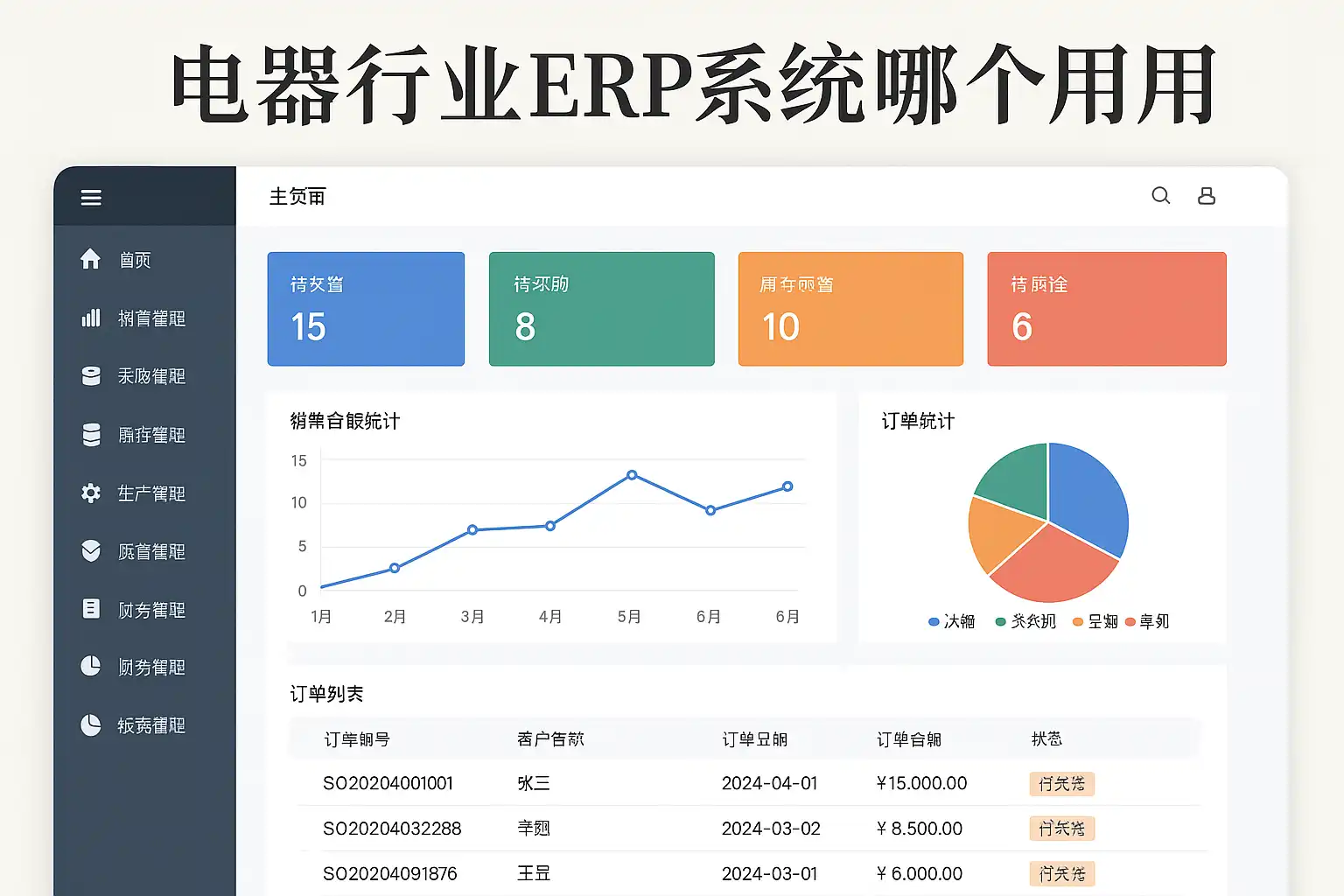Click the green legend dot under pie chart
Screen dimensions: 1344x896
[1000, 622]
